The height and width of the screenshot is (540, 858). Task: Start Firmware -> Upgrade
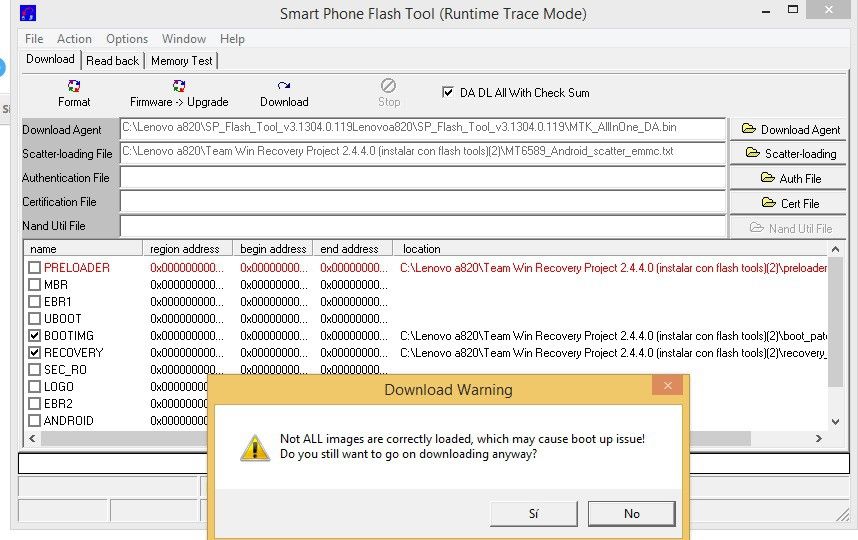179,94
